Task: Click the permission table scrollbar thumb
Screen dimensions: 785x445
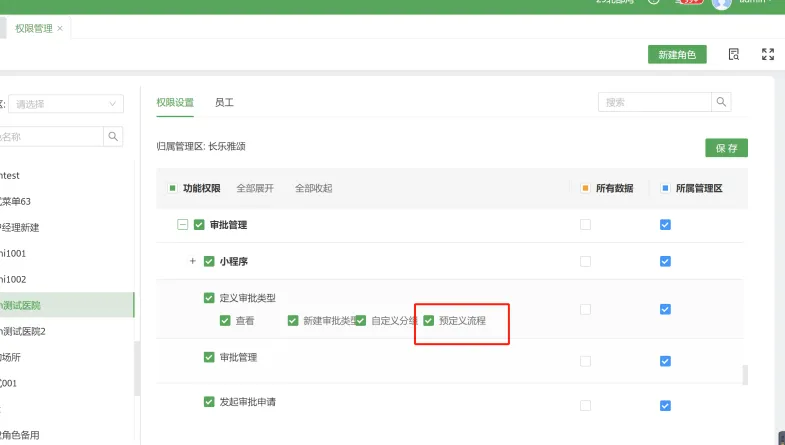Action: pos(745,374)
